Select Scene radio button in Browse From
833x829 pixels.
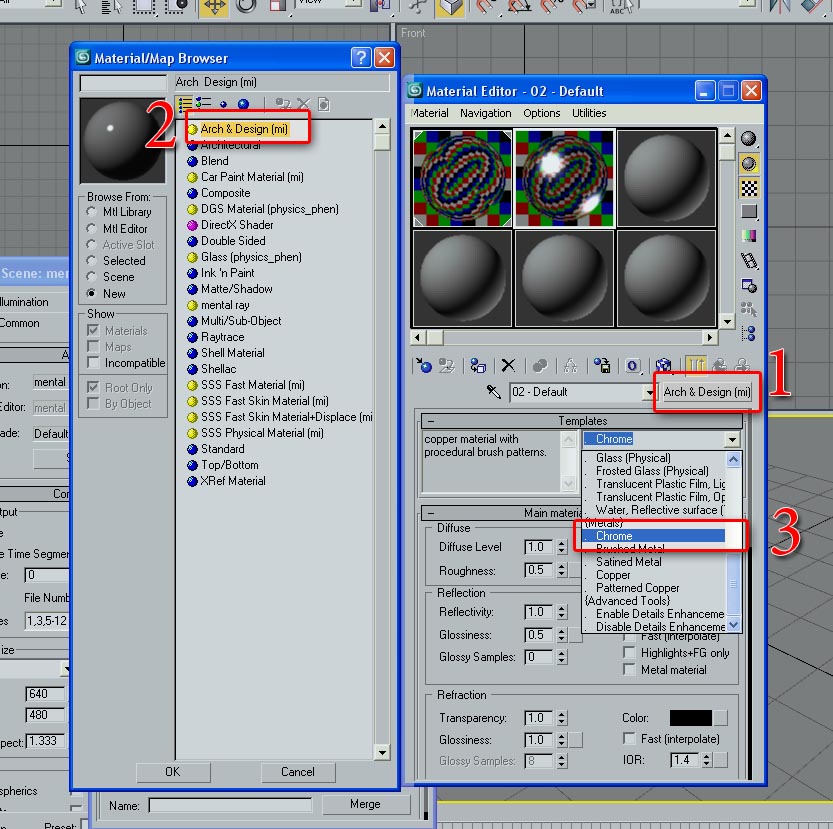click(91, 277)
